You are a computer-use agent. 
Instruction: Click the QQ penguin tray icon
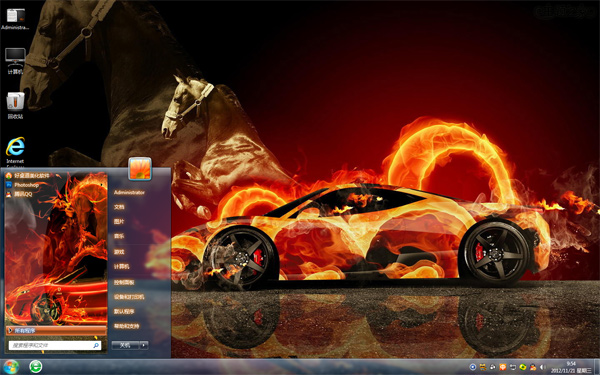coord(533,367)
